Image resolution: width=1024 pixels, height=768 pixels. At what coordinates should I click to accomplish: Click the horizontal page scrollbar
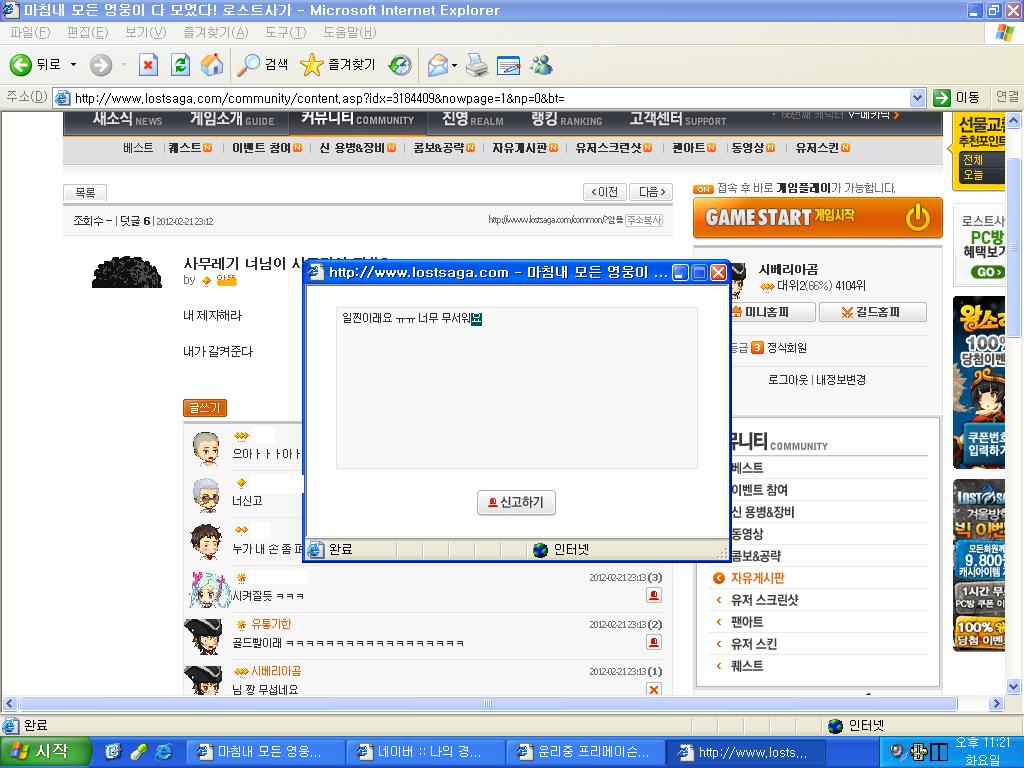488,703
